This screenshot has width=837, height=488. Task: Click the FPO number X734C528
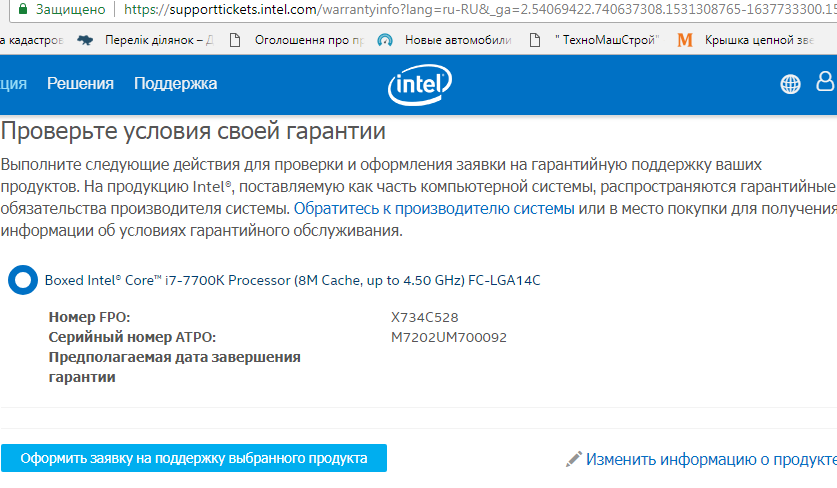[x=424, y=317]
